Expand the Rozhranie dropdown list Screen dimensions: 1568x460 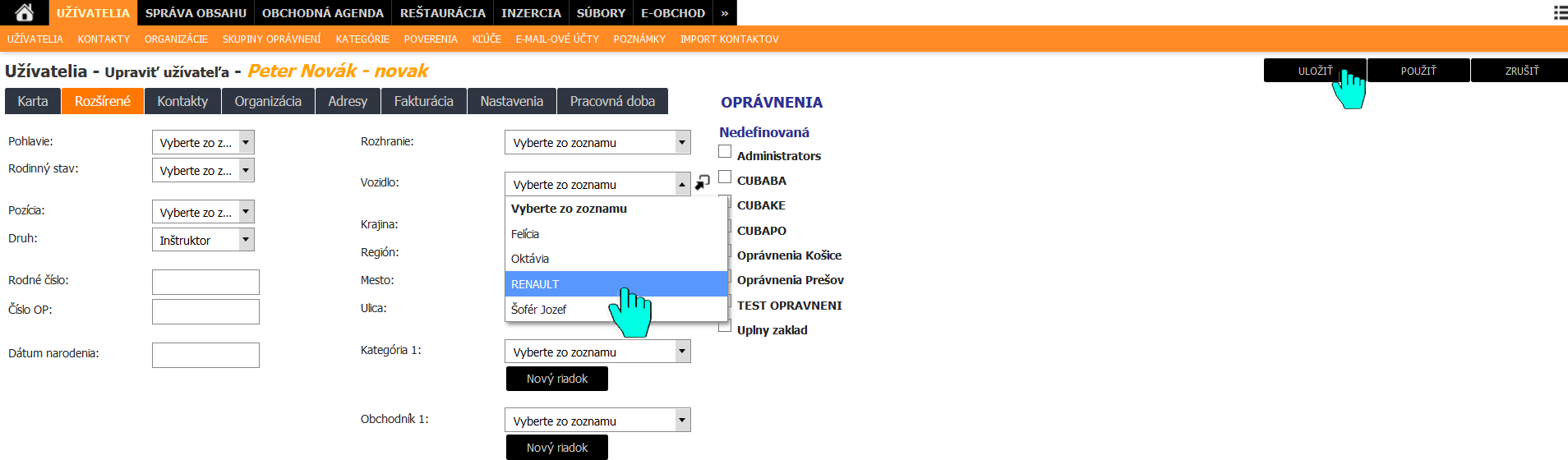point(597,142)
